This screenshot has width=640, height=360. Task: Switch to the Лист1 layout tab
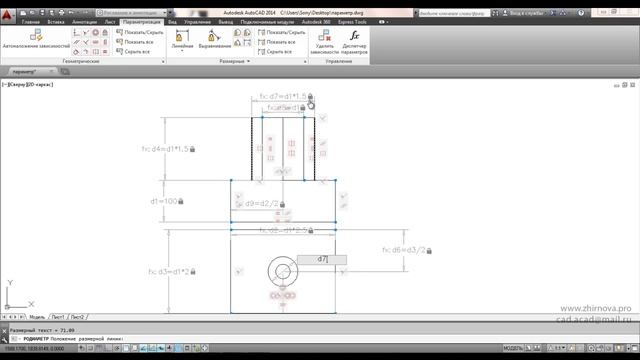pyautogui.click(x=58, y=317)
